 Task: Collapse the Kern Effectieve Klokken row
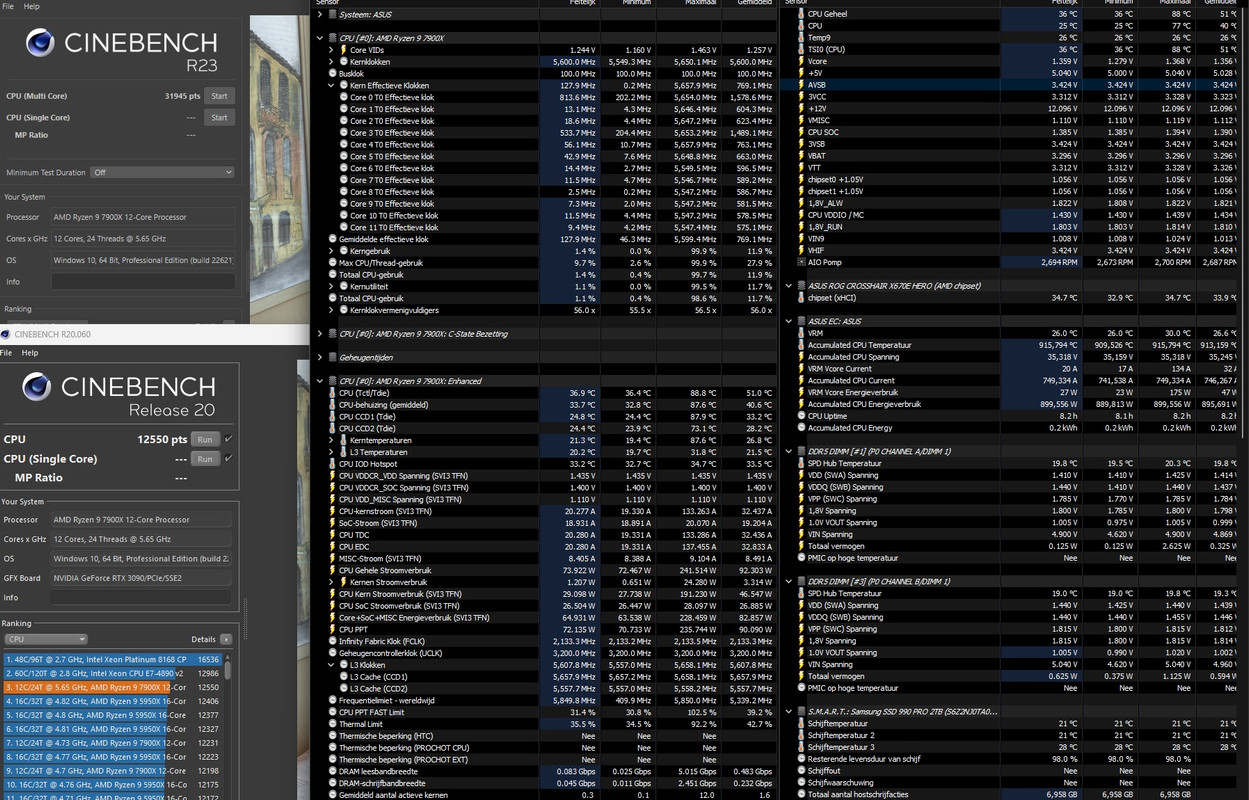(331, 85)
